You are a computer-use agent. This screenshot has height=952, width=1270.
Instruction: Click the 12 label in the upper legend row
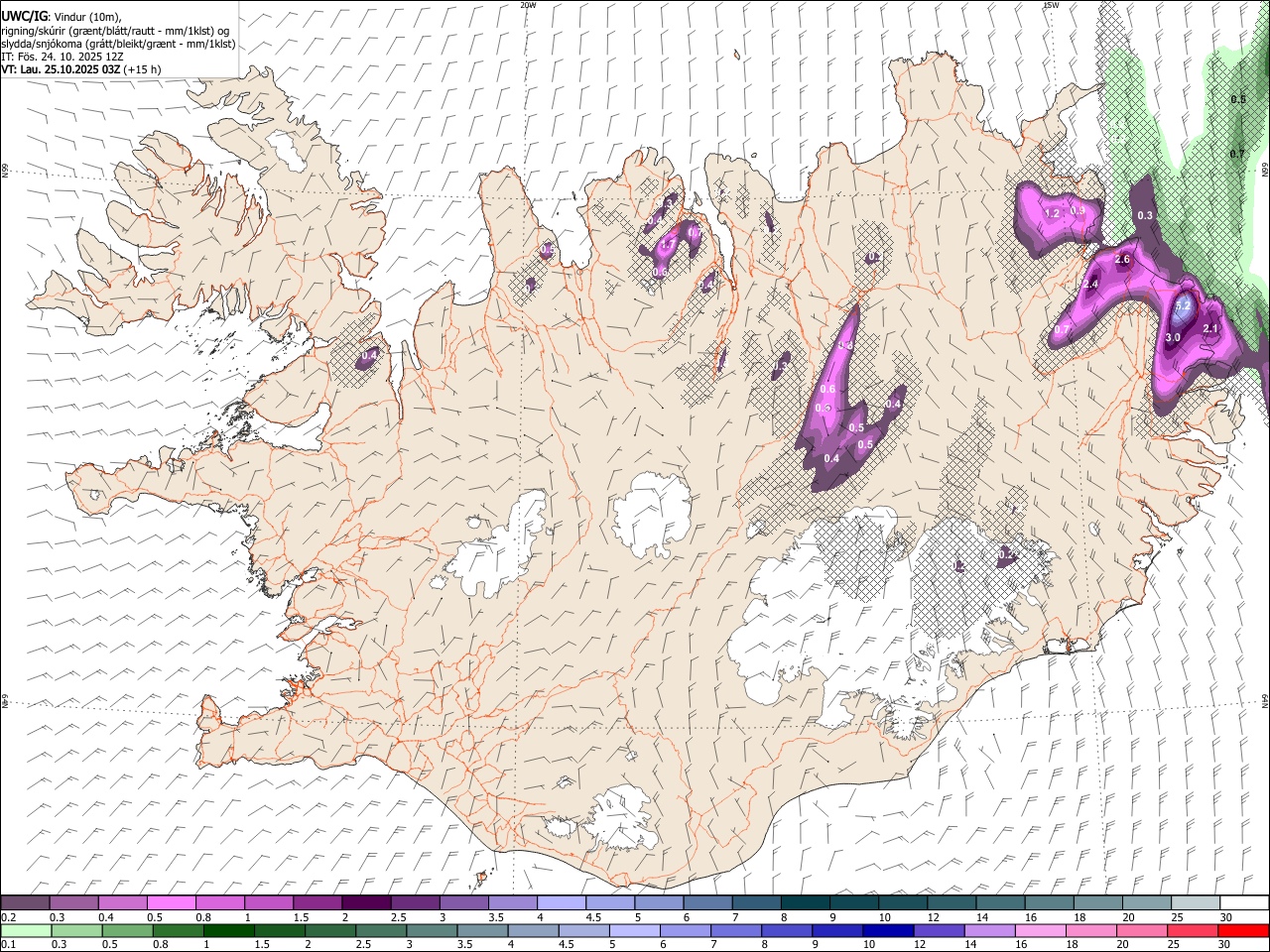pos(932,917)
